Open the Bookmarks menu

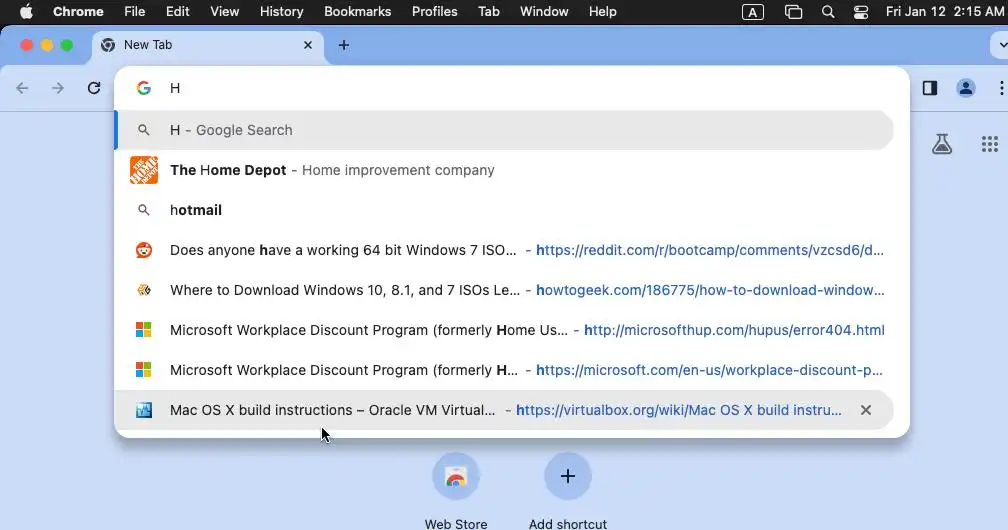[x=357, y=12]
